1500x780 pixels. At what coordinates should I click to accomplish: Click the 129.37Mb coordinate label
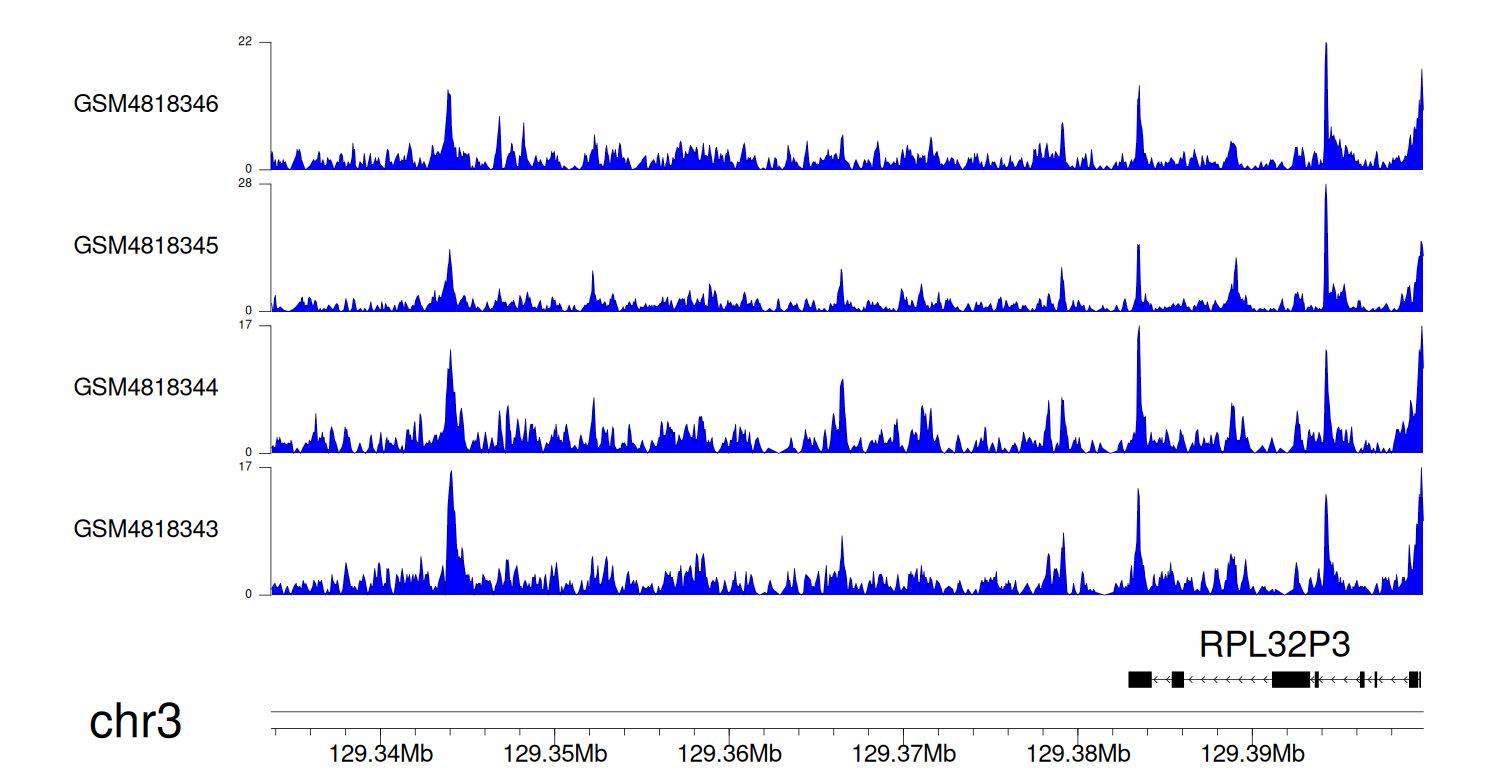pyautogui.click(x=904, y=753)
